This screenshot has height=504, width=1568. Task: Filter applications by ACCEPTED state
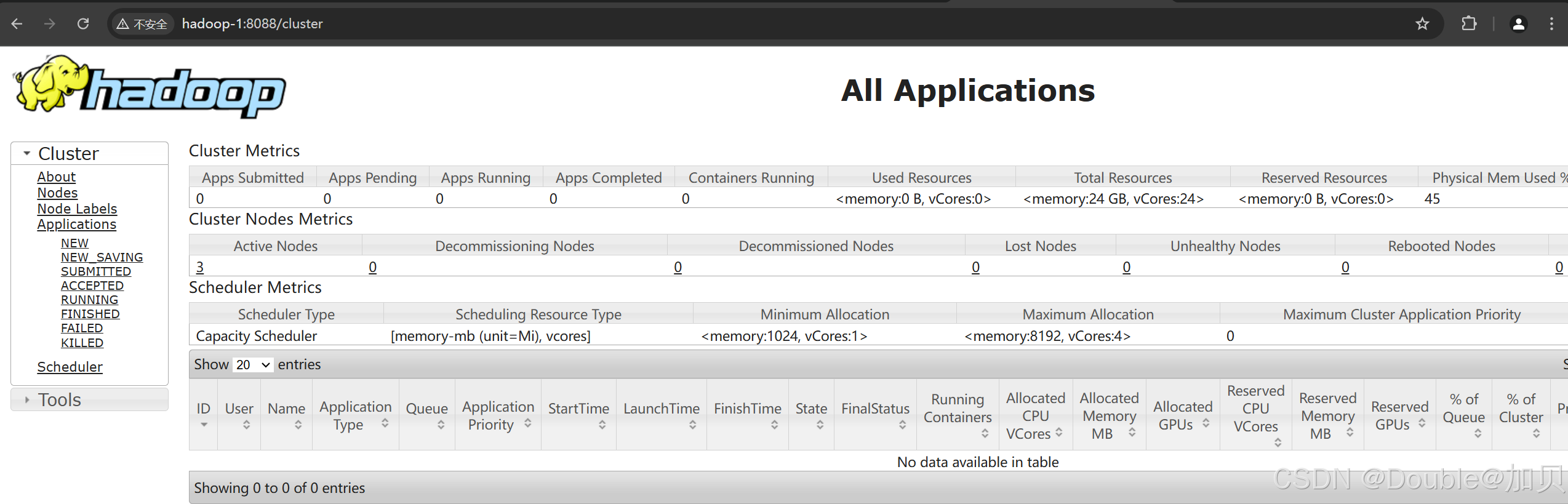[92, 286]
